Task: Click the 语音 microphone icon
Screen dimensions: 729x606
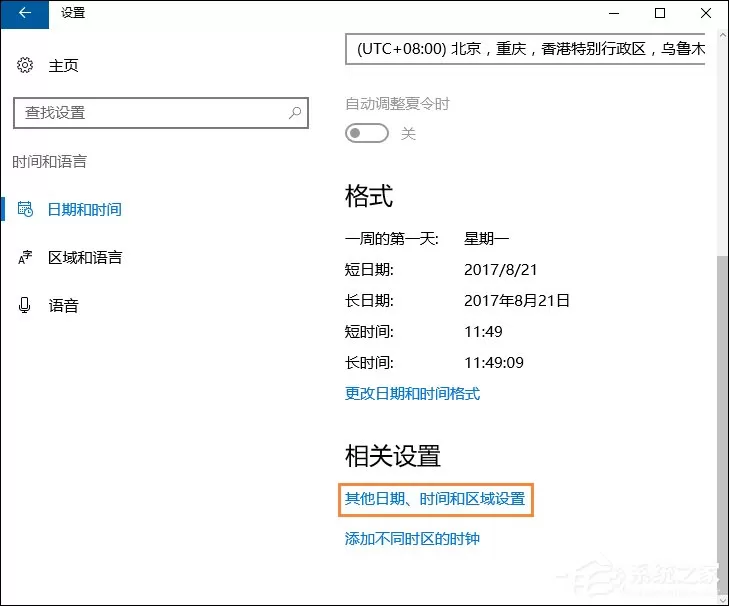Action: (x=25, y=306)
